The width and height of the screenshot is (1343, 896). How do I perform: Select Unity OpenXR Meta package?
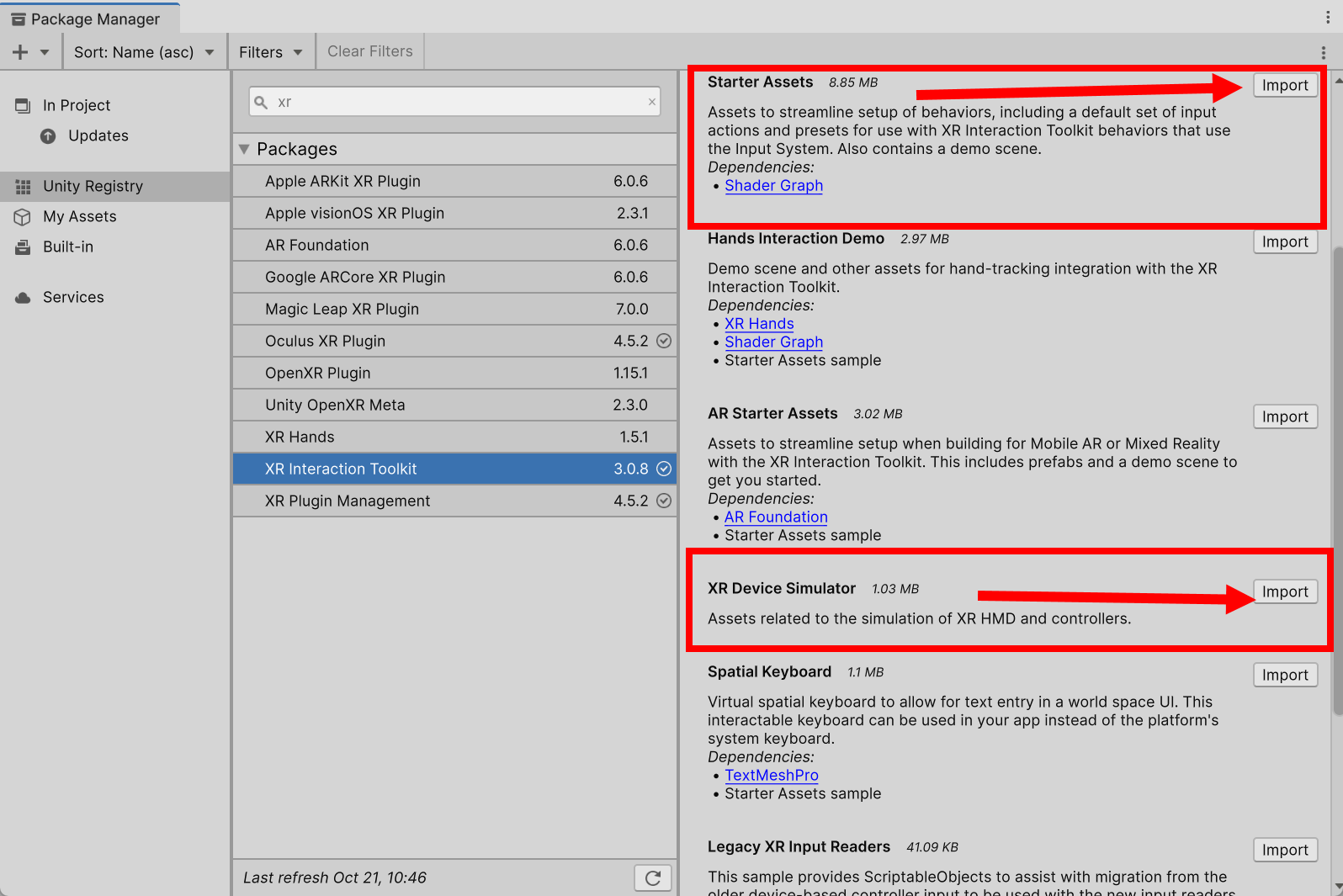(x=454, y=405)
